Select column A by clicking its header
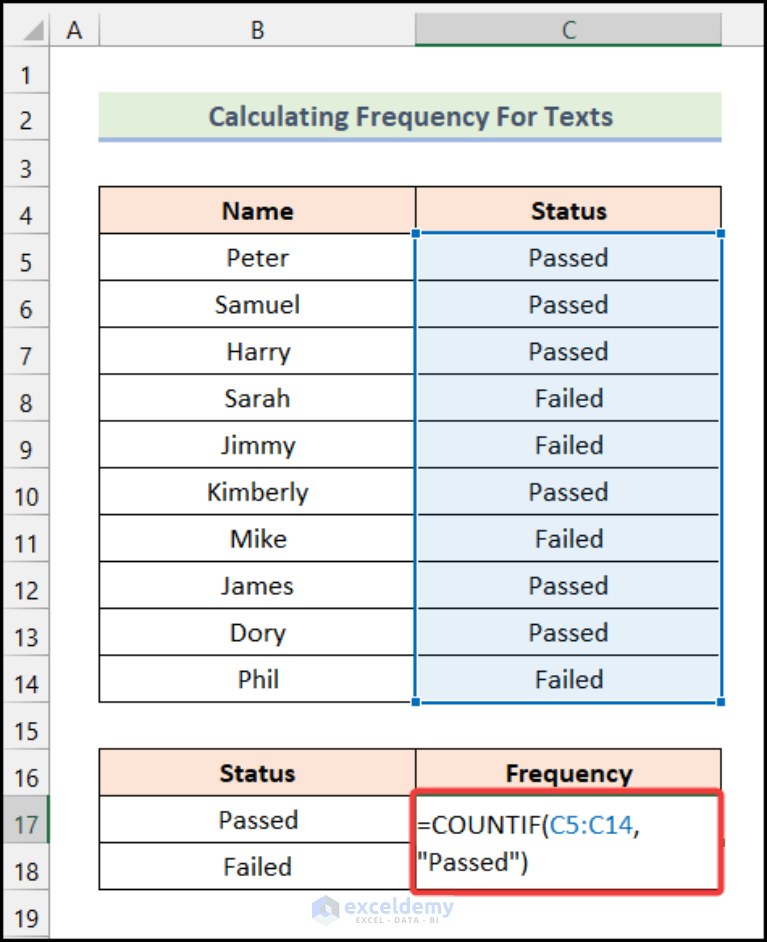 tap(75, 29)
